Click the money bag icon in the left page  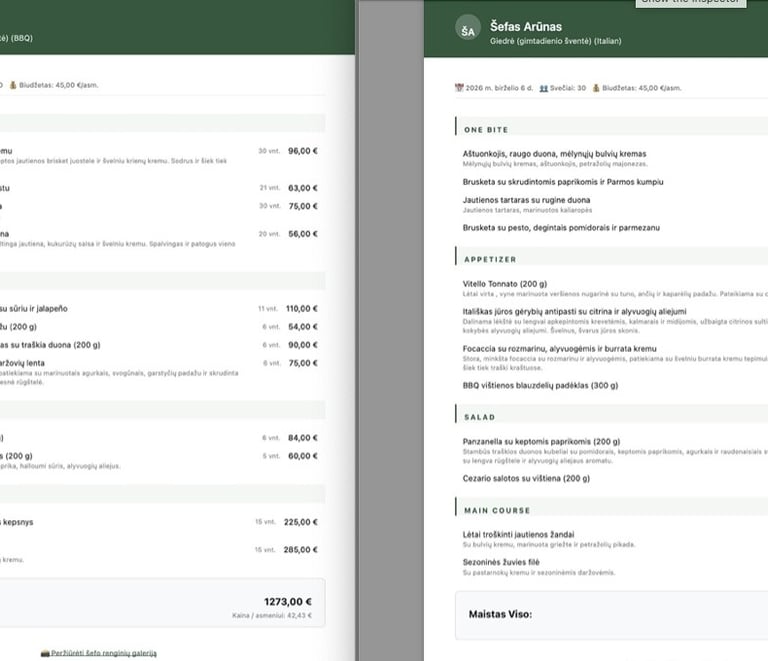pyautogui.click(x=13, y=85)
